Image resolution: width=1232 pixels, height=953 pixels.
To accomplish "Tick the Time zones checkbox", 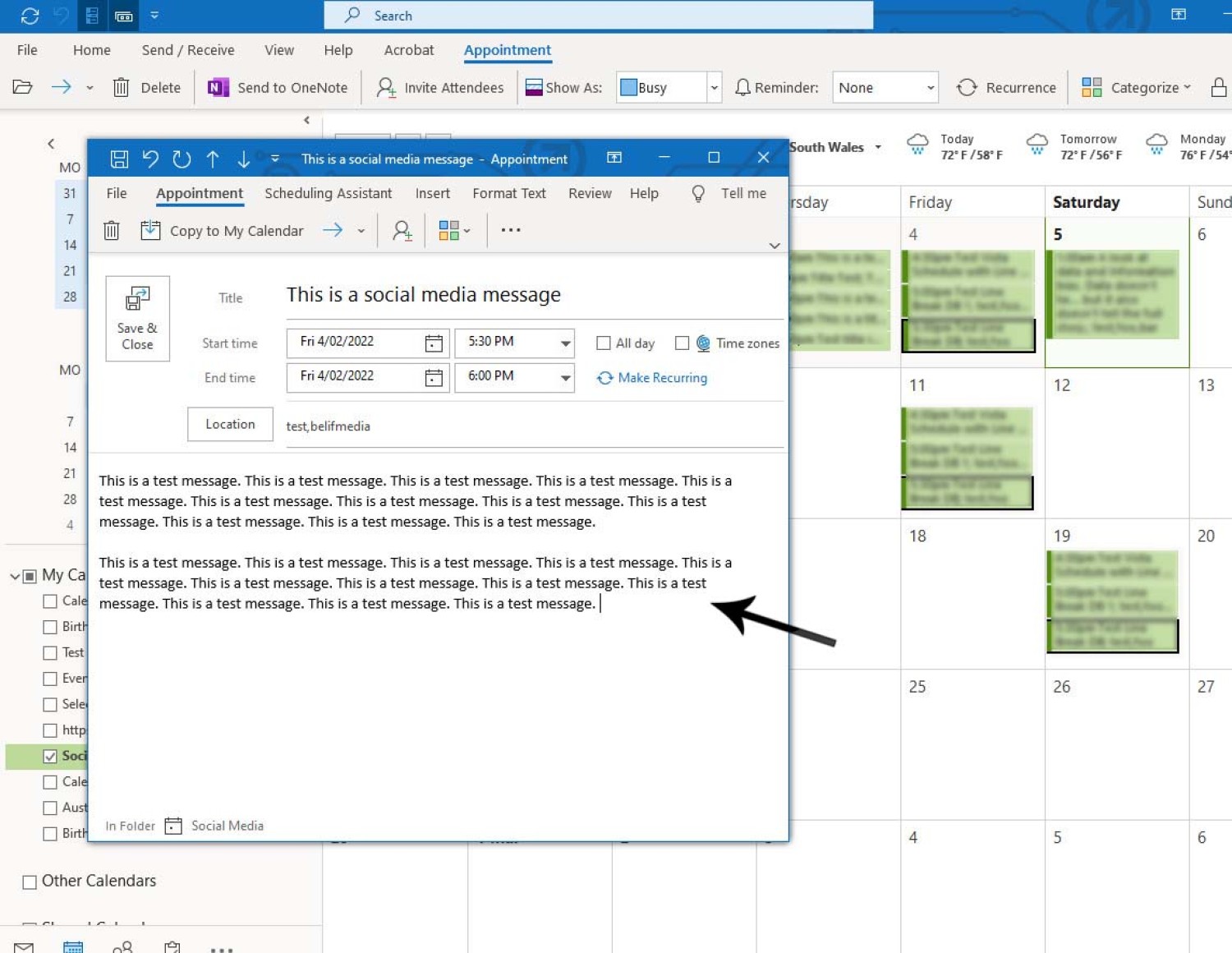I will (x=682, y=343).
